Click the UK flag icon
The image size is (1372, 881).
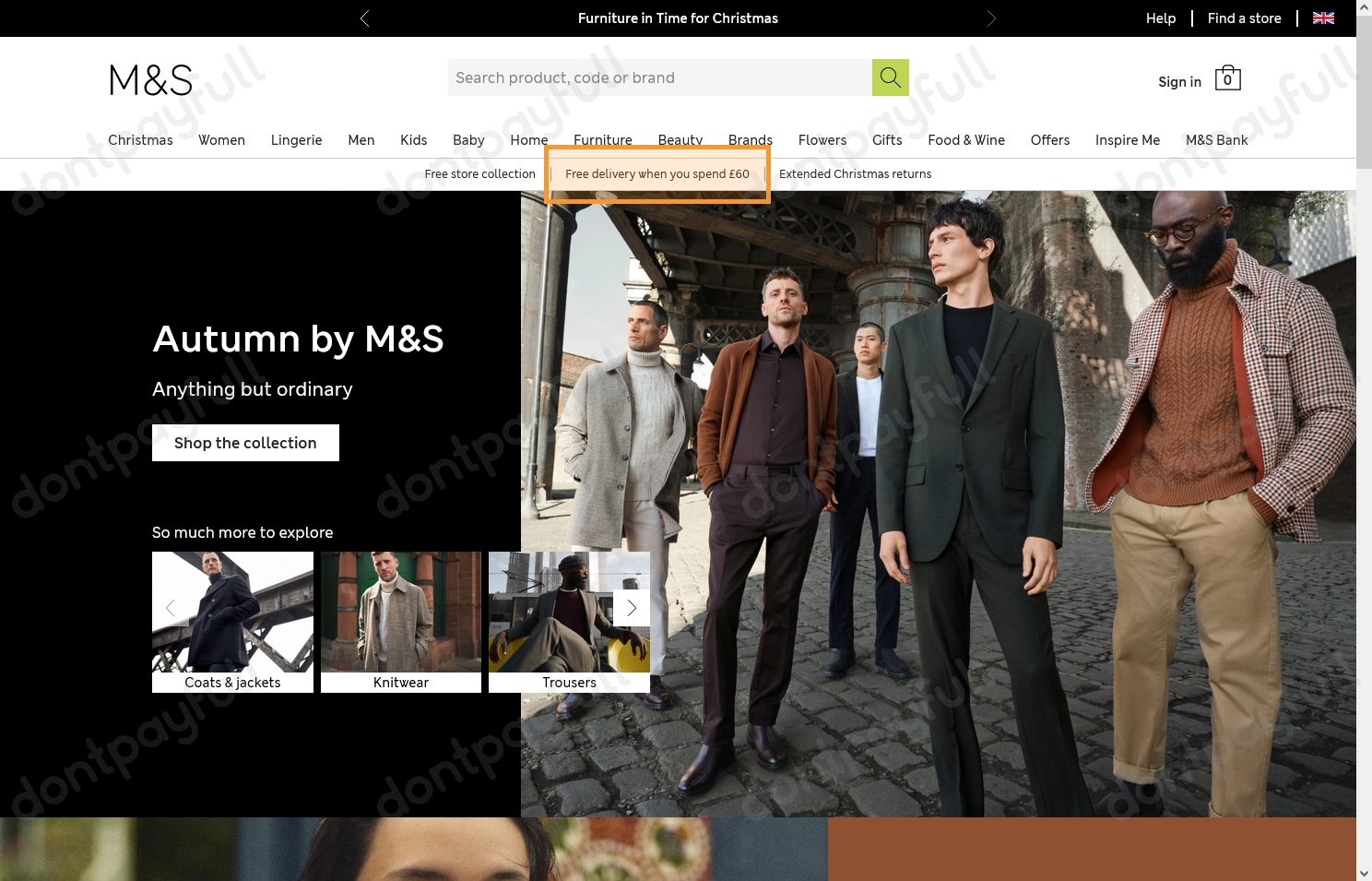[1323, 18]
